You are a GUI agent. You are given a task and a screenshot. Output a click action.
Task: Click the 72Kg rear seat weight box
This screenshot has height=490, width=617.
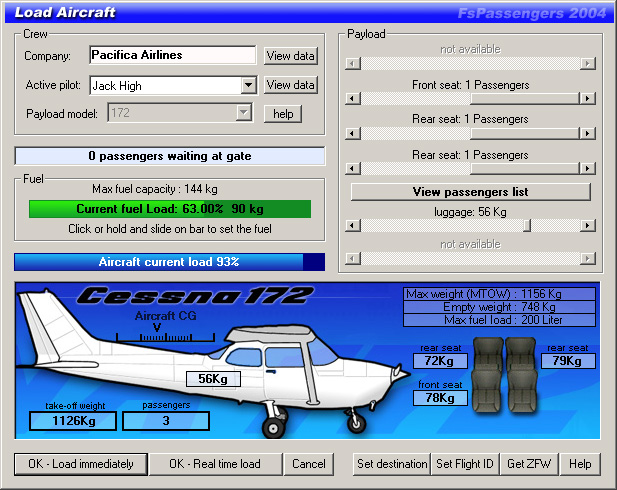[x=440, y=361]
